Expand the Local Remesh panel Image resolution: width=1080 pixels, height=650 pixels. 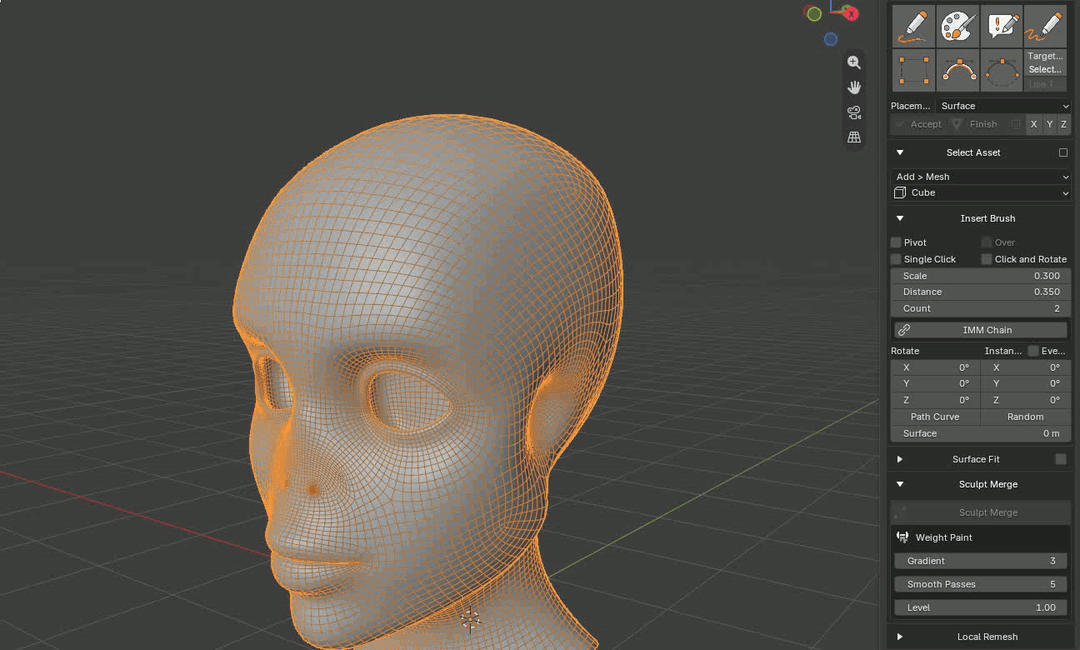click(x=900, y=637)
